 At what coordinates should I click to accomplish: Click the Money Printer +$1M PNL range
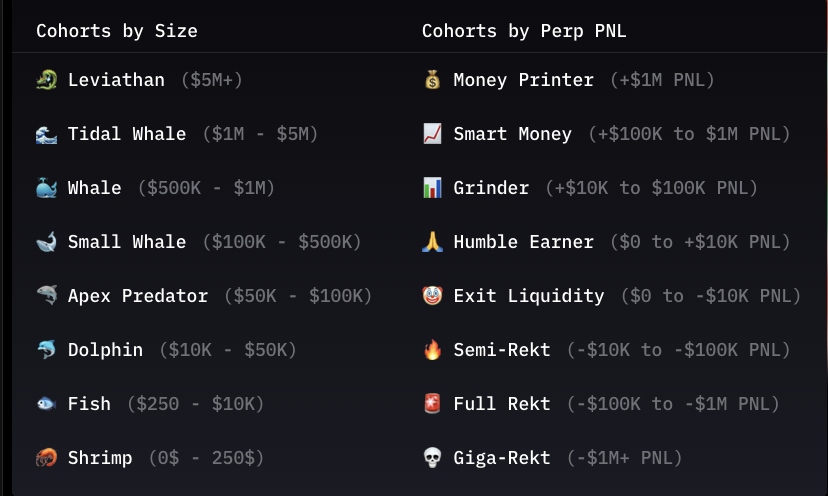click(x=662, y=80)
